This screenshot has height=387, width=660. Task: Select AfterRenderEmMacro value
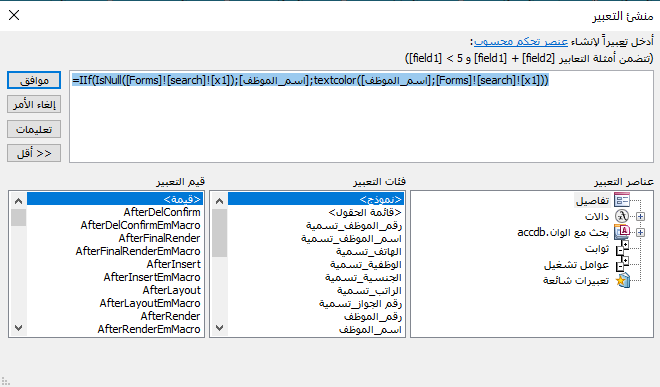115,330
